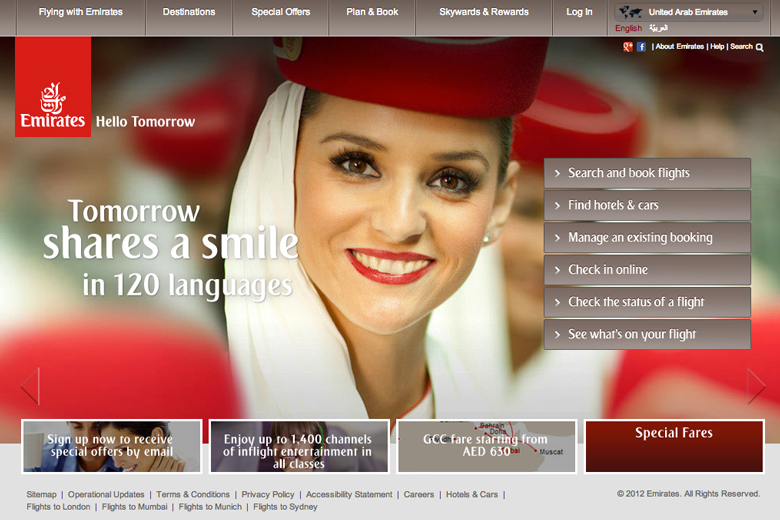780x520 pixels.
Task: Open Terms & Conditions footer link
Action: click(x=193, y=495)
